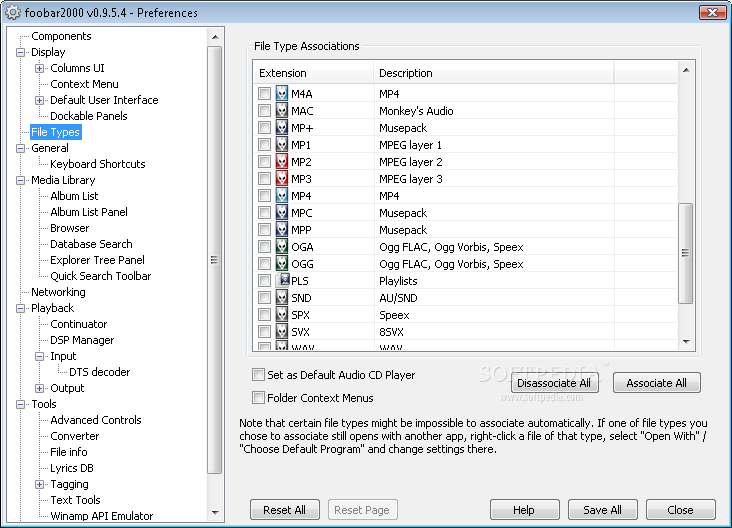Click the MP+ file type icon

(282, 127)
